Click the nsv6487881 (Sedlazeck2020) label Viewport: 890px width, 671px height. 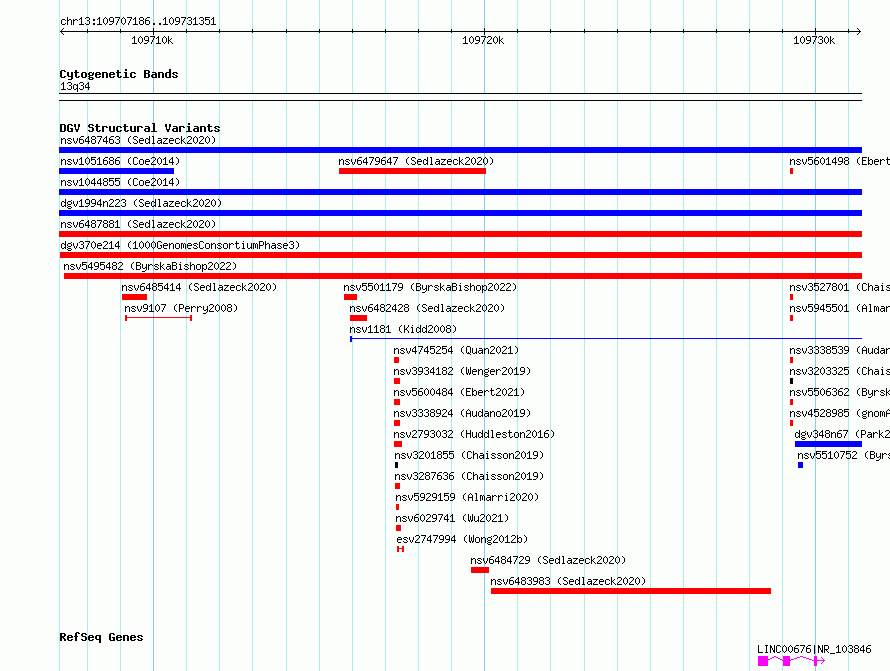[138, 224]
